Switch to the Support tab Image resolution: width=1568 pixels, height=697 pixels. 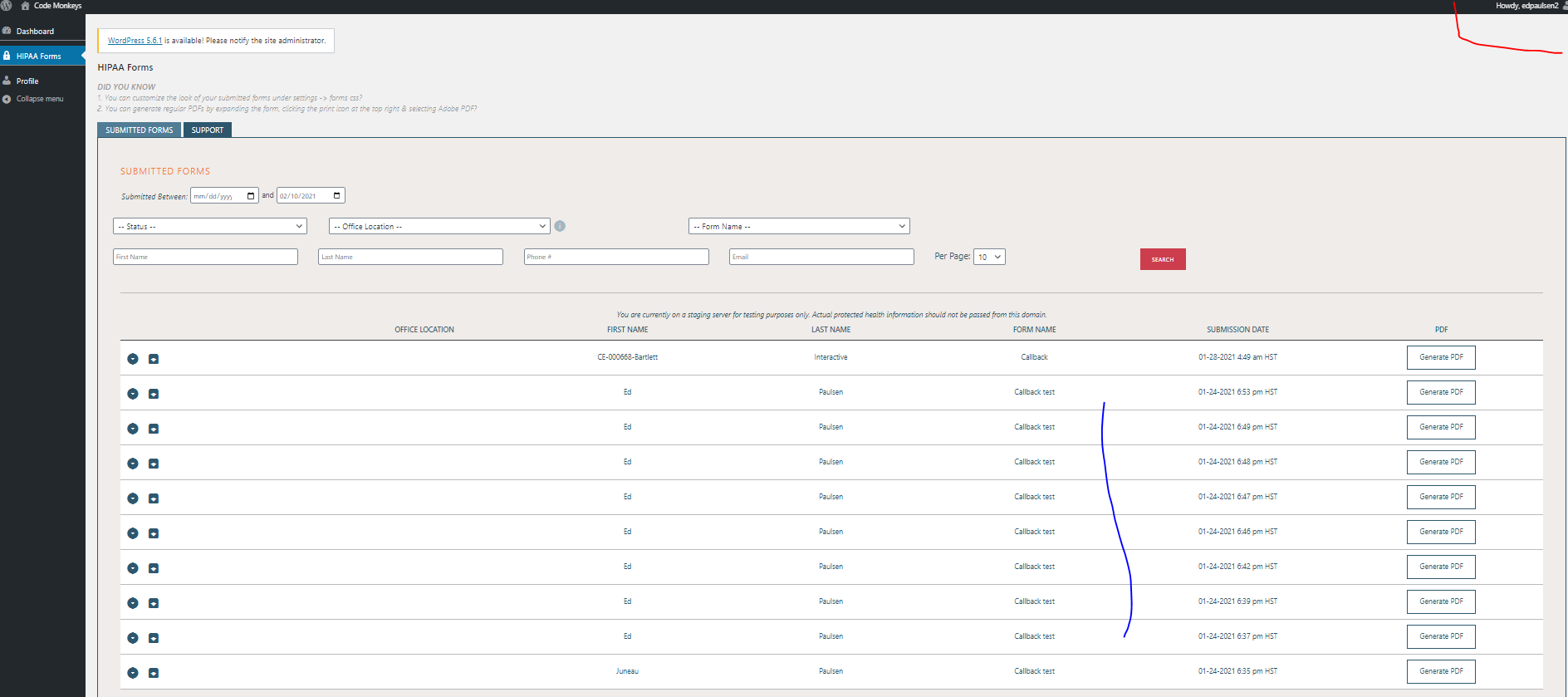[x=208, y=130]
